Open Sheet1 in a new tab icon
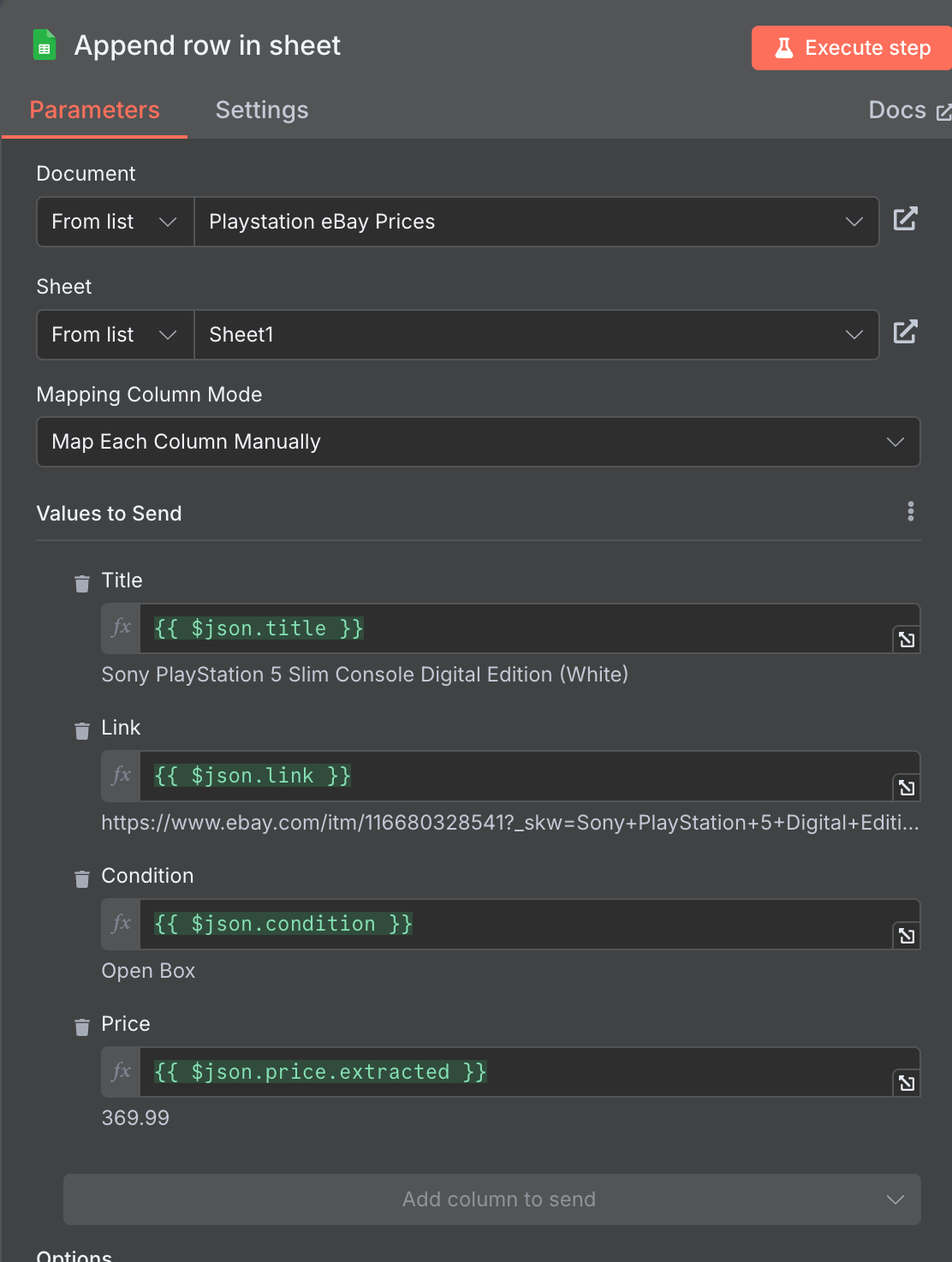The image size is (952, 1262). 905,332
